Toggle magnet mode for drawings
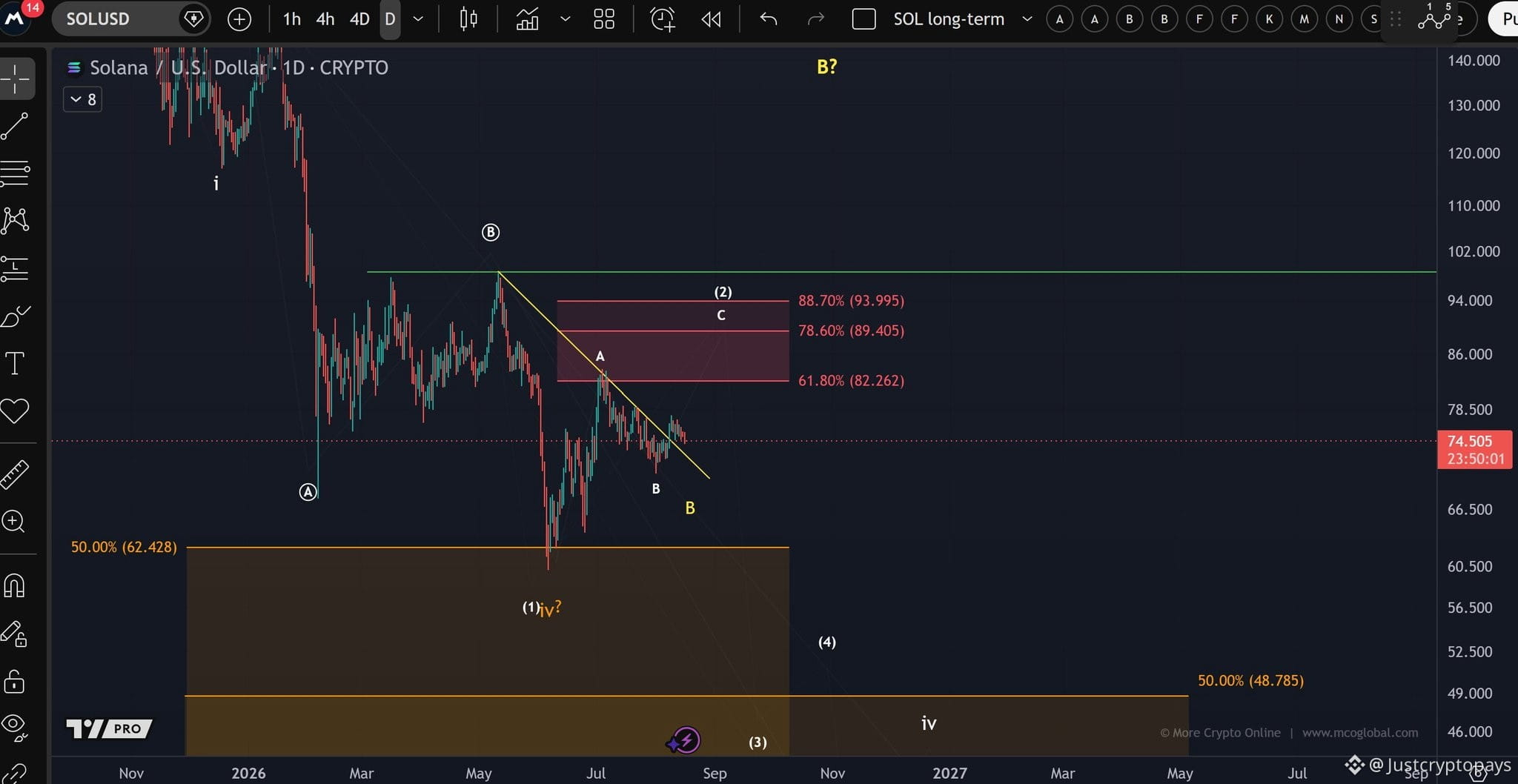 pos(15,585)
